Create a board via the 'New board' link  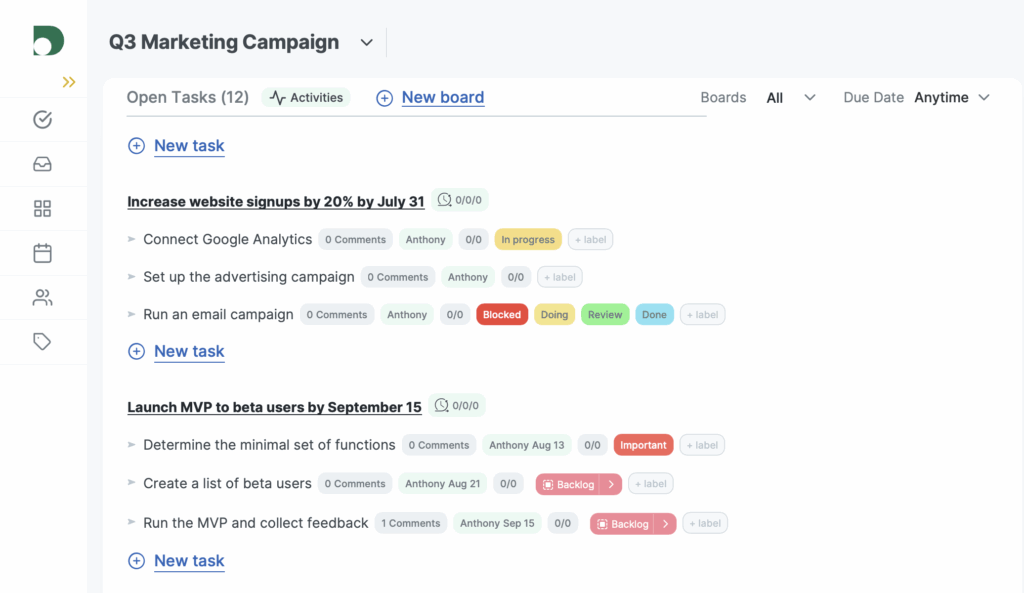pyautogui.click(x=442, y=98)
